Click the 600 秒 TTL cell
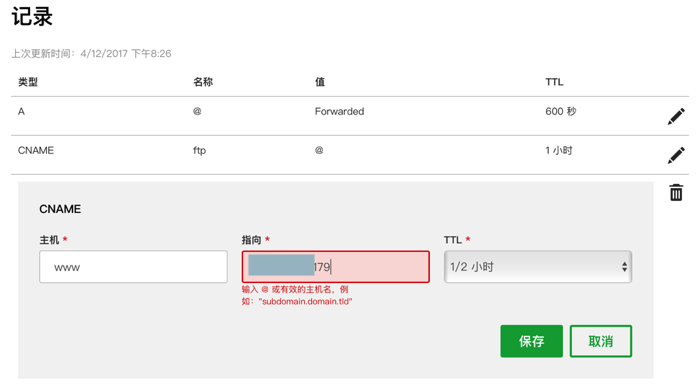This screenshot has height=389, width=700. [x=561, y=111]
